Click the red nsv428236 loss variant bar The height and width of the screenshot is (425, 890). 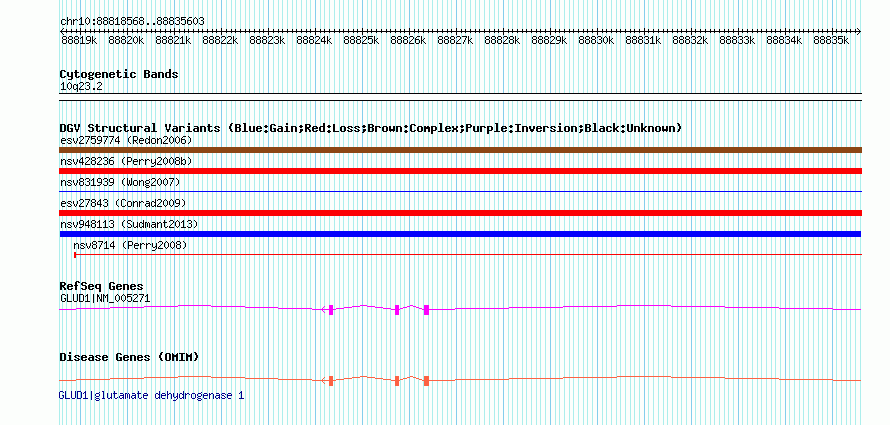(x=460, y=171)
